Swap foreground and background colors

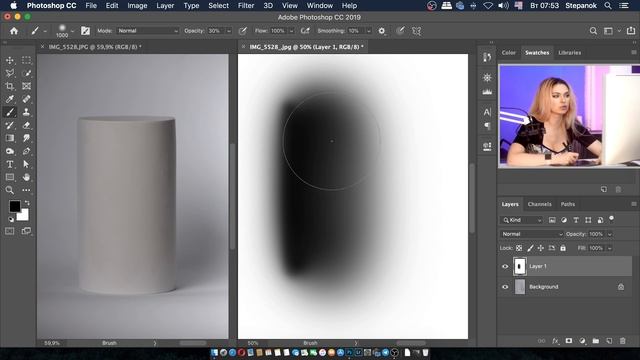[27, 203]
